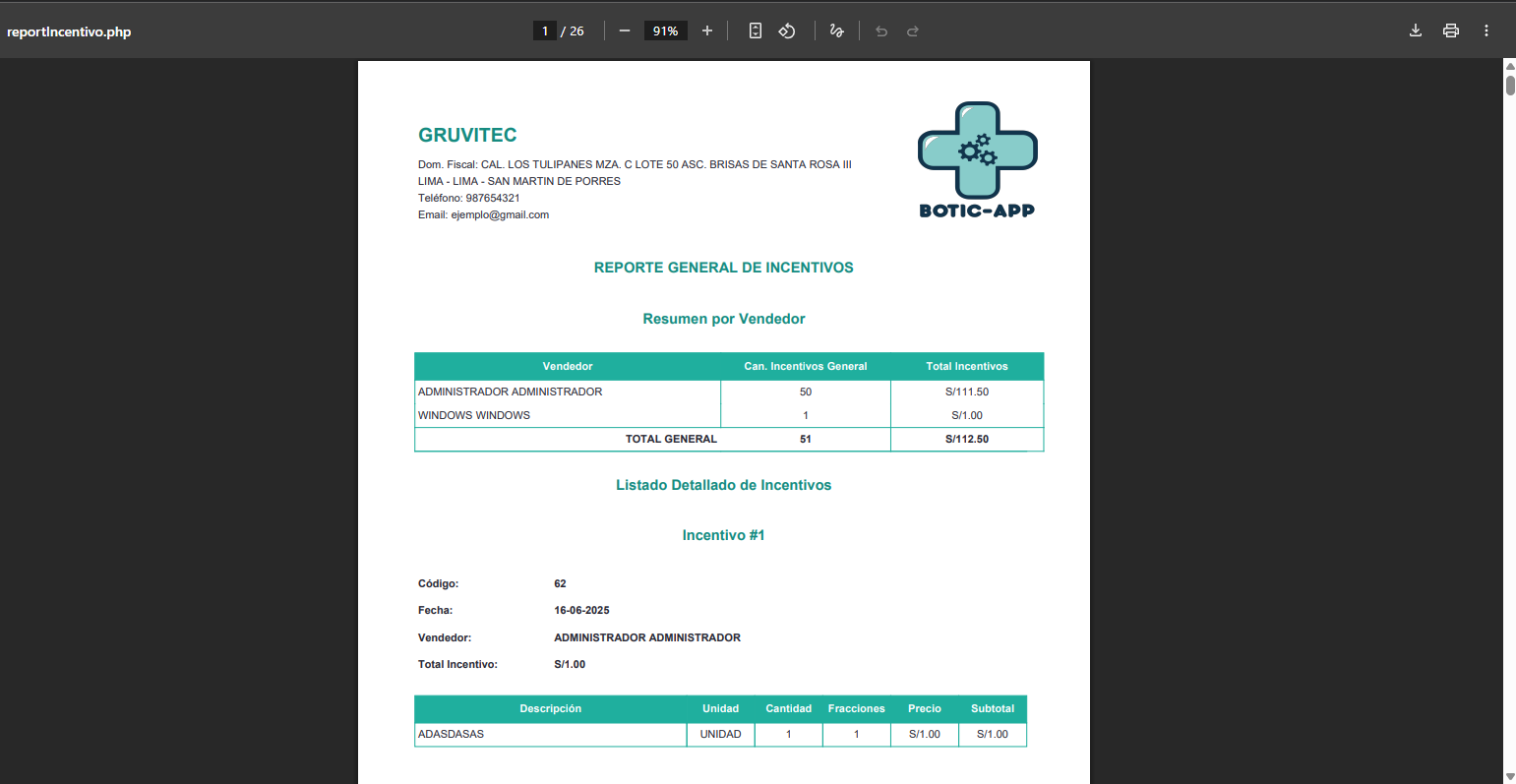Open the three-dot more actions menu
The height and width of the screenshot is (784, 1516).
coord(1486,30)
